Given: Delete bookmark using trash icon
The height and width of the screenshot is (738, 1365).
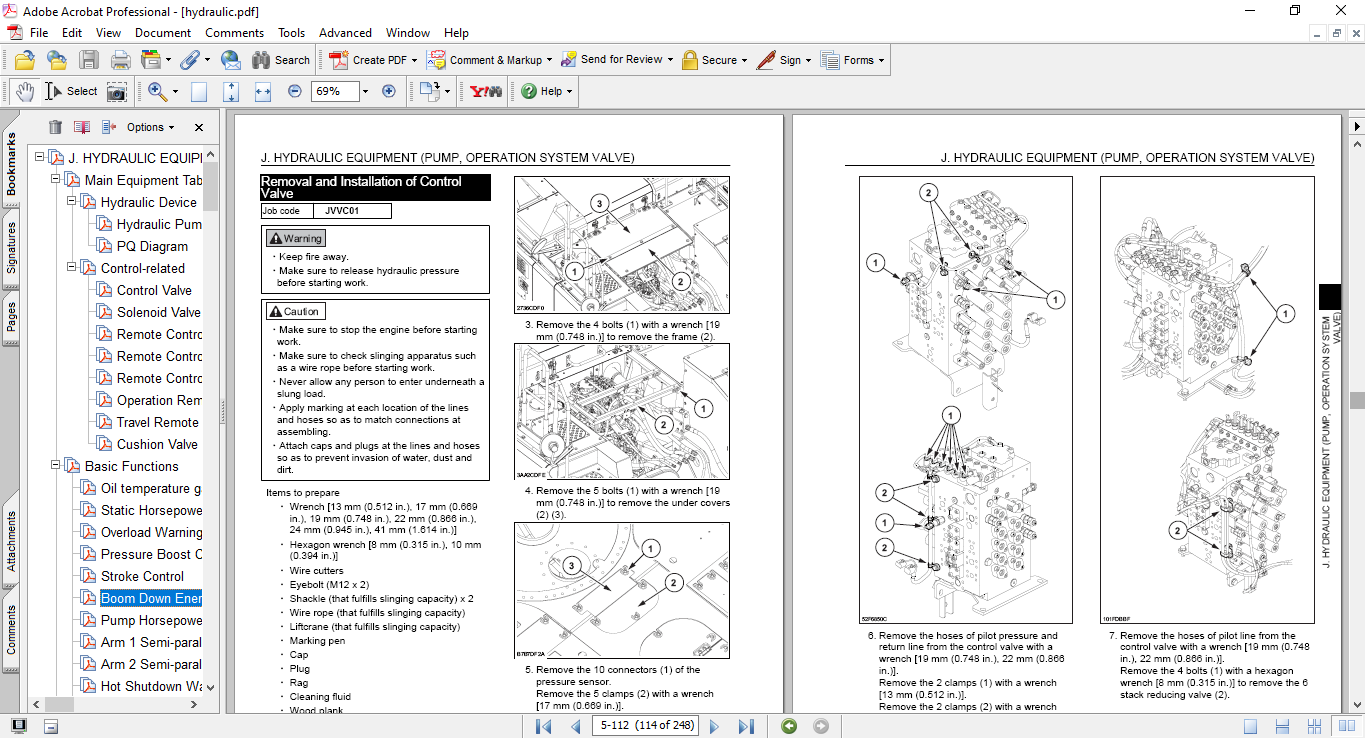Looking at the screenshot, I should 55,127.
